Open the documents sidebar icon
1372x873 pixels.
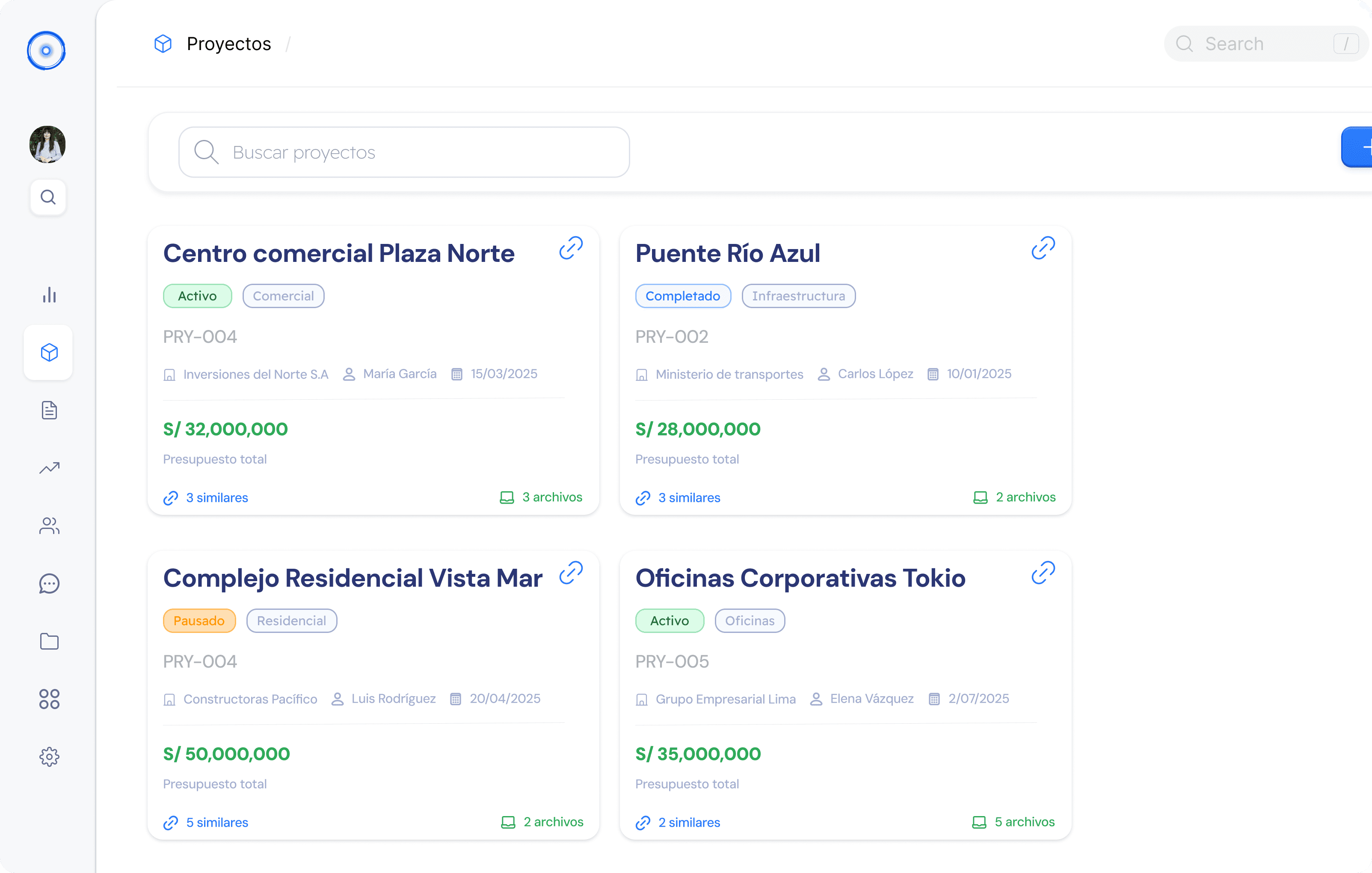point(49,410)
